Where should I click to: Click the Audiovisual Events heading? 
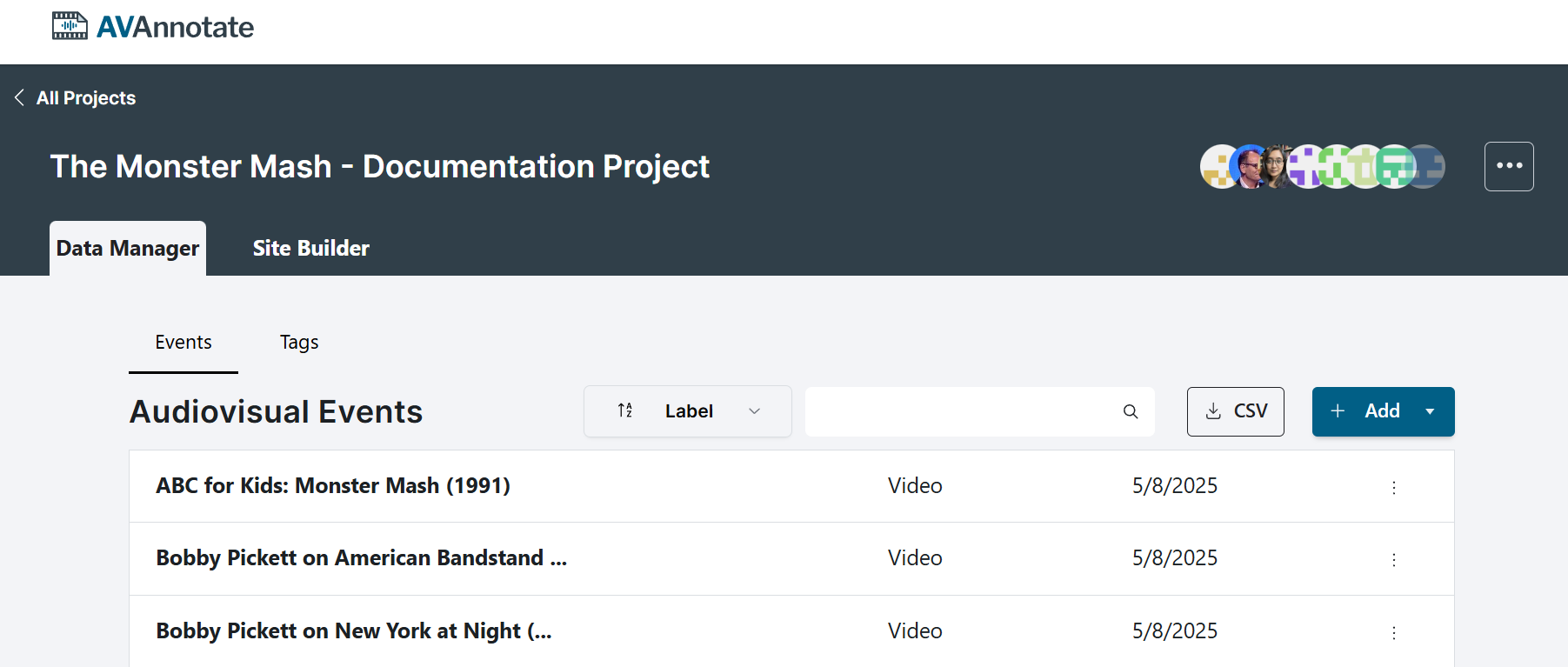[277, 411]
